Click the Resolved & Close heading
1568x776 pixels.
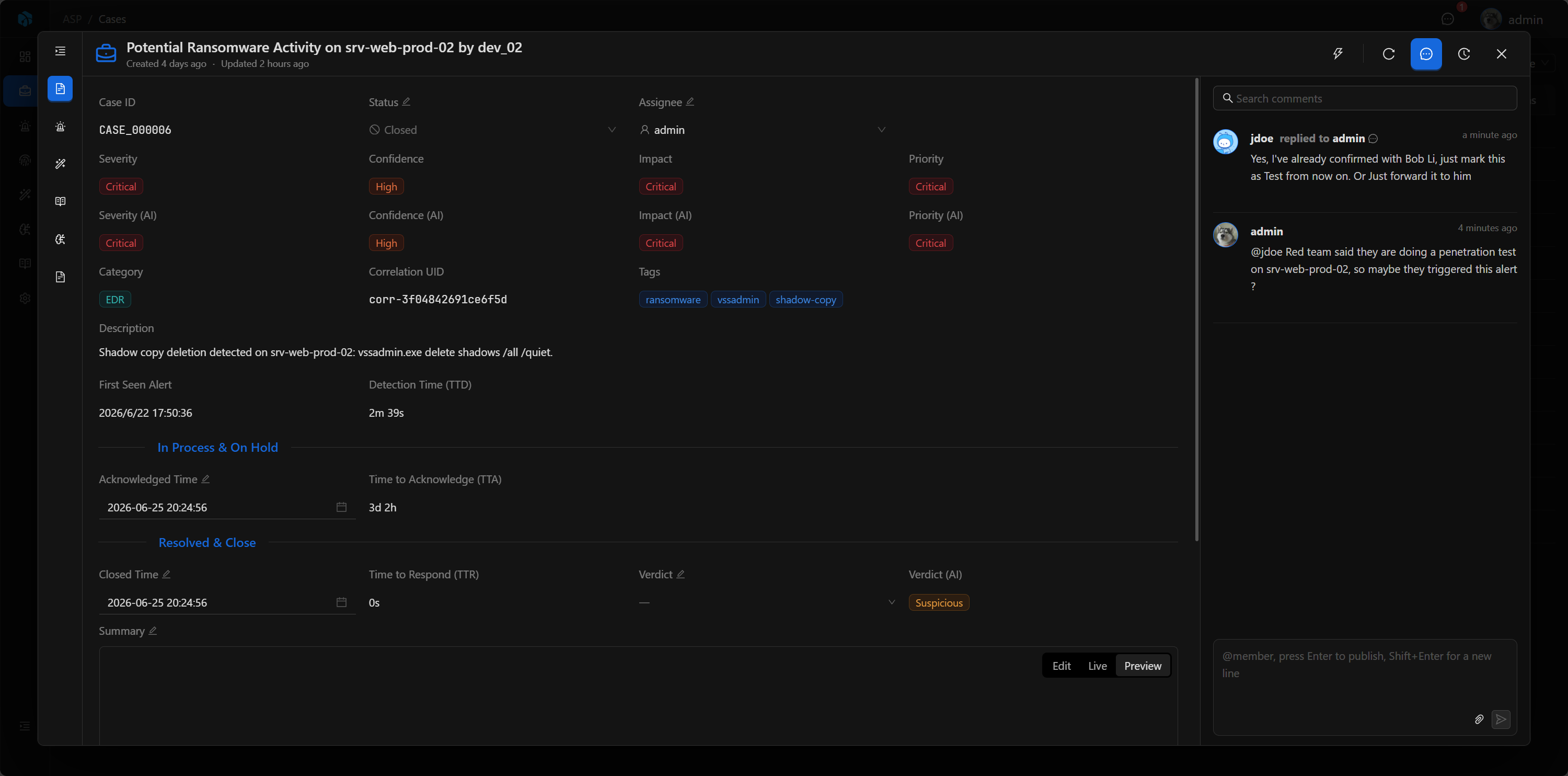point(207,542)
